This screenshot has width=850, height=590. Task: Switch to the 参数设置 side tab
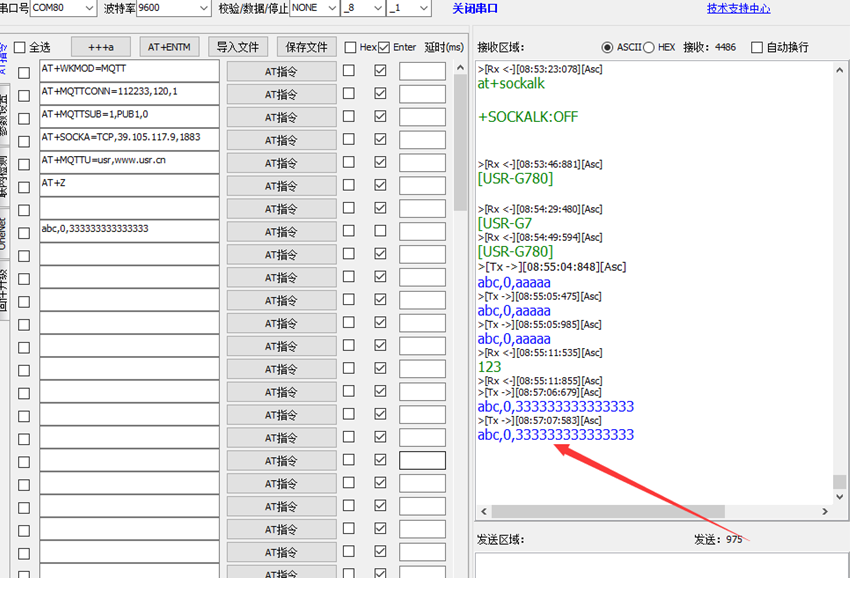(4, 113)
